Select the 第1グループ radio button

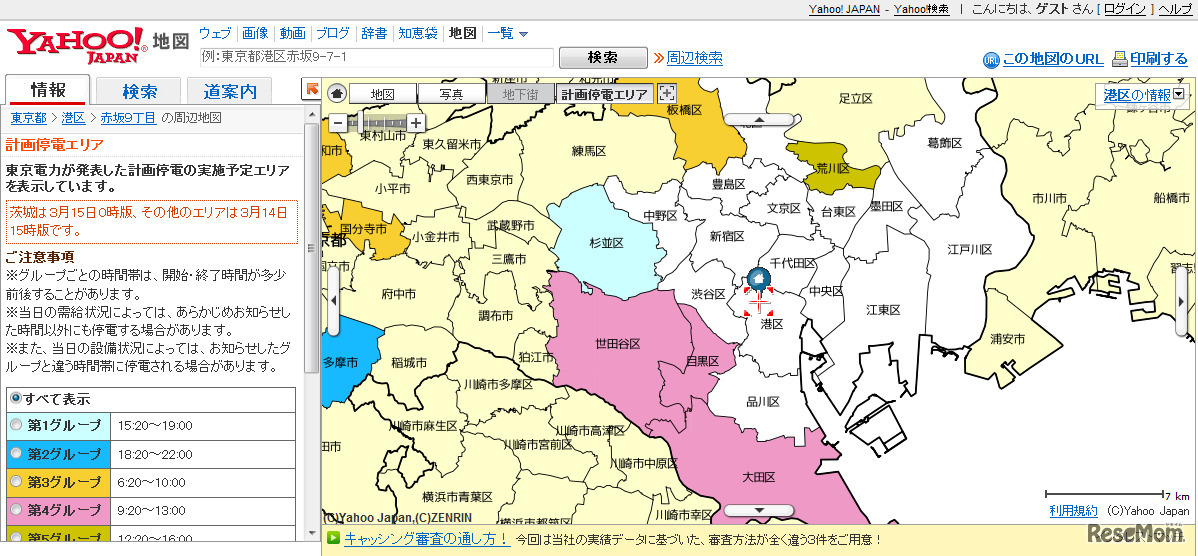tap(16, 425)
